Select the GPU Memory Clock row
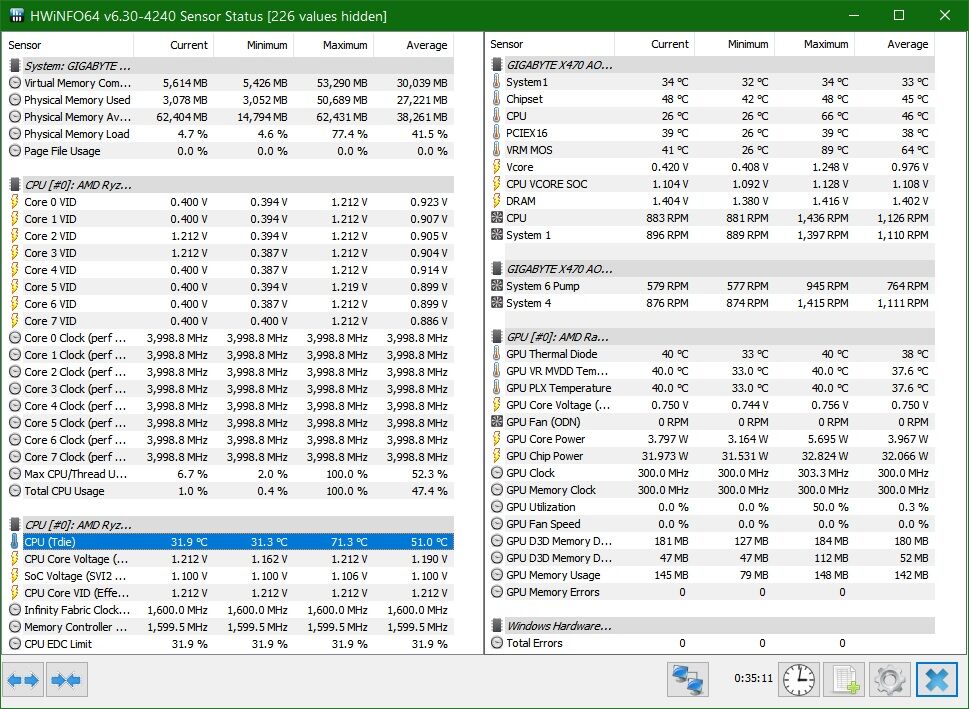This screenshot has width=969, height=709. 713,490
